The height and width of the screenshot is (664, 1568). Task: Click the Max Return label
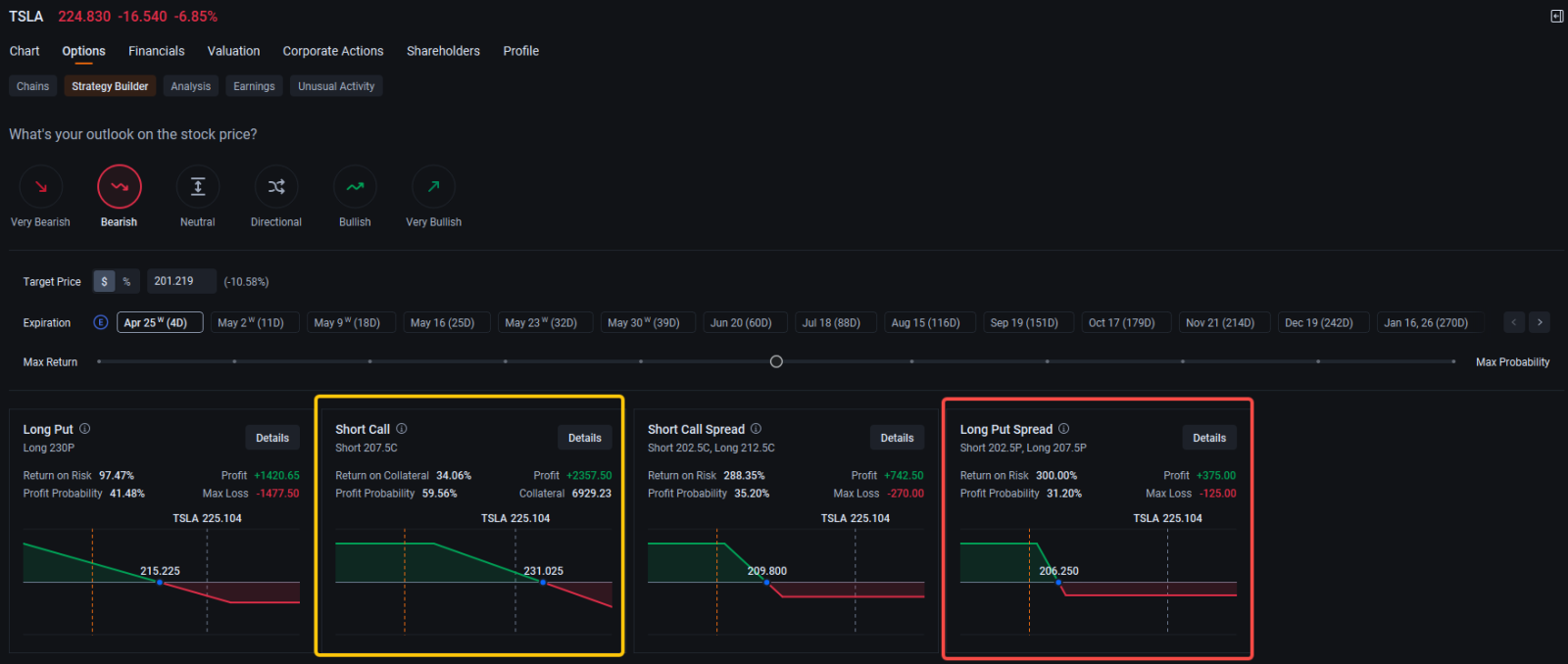[x=50, y=362]
